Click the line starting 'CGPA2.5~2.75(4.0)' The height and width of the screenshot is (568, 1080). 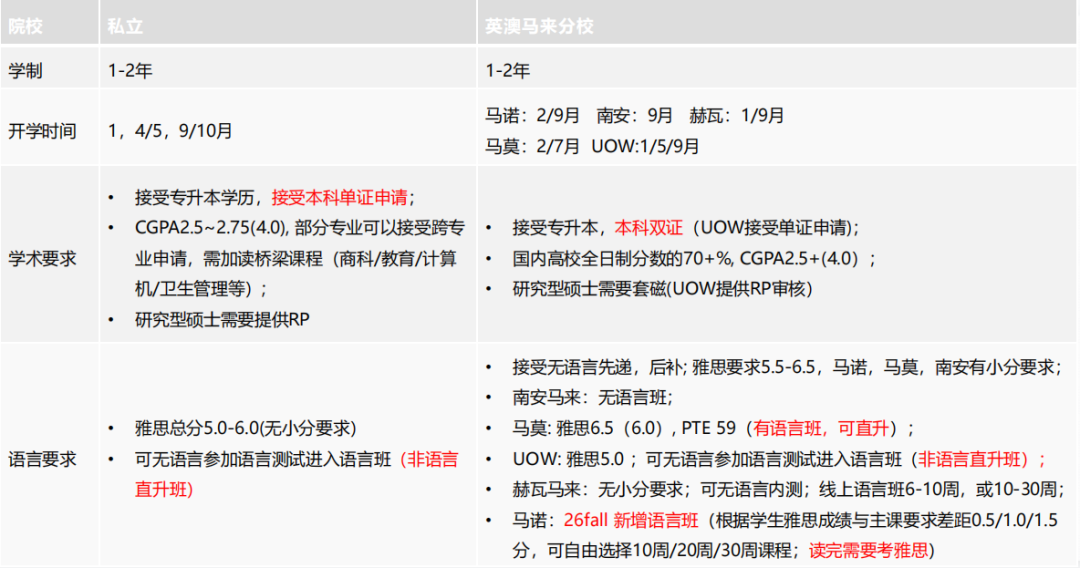(x=300, y=228)
